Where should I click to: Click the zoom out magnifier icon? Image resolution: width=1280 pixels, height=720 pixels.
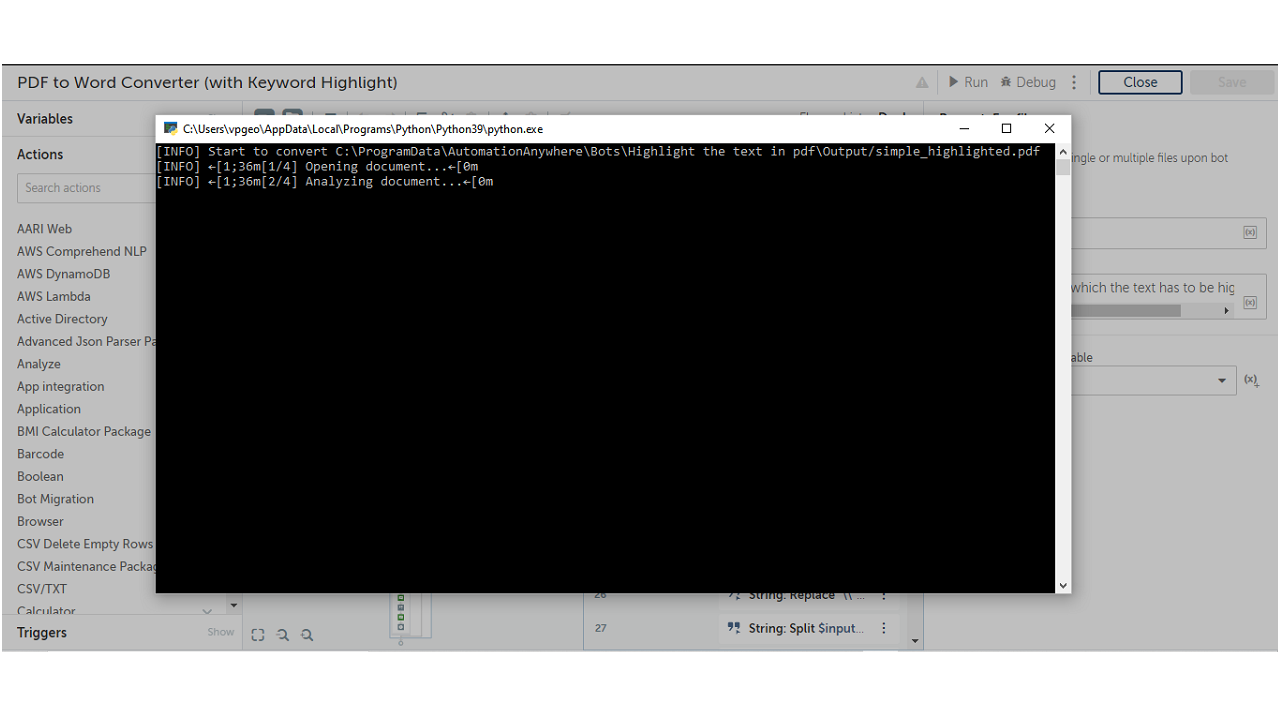pos(283,635)
